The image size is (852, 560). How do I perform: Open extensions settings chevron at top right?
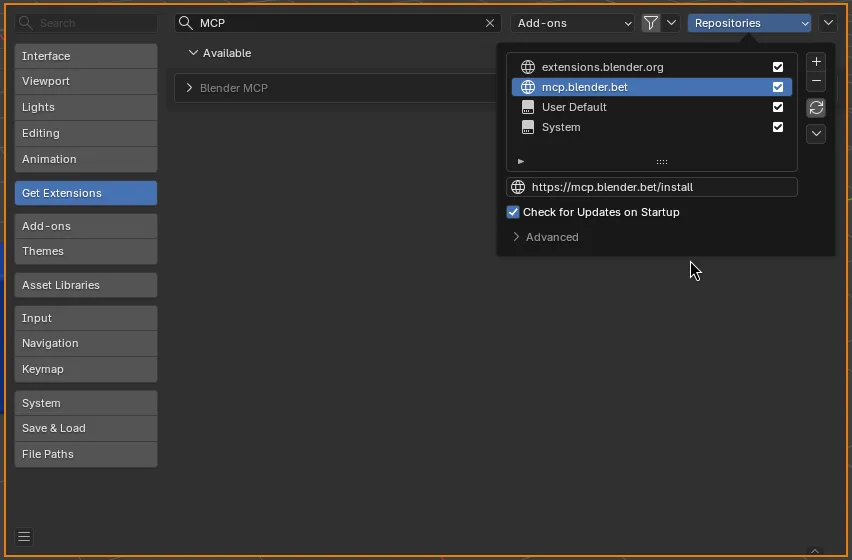click(x=828, y=23)
